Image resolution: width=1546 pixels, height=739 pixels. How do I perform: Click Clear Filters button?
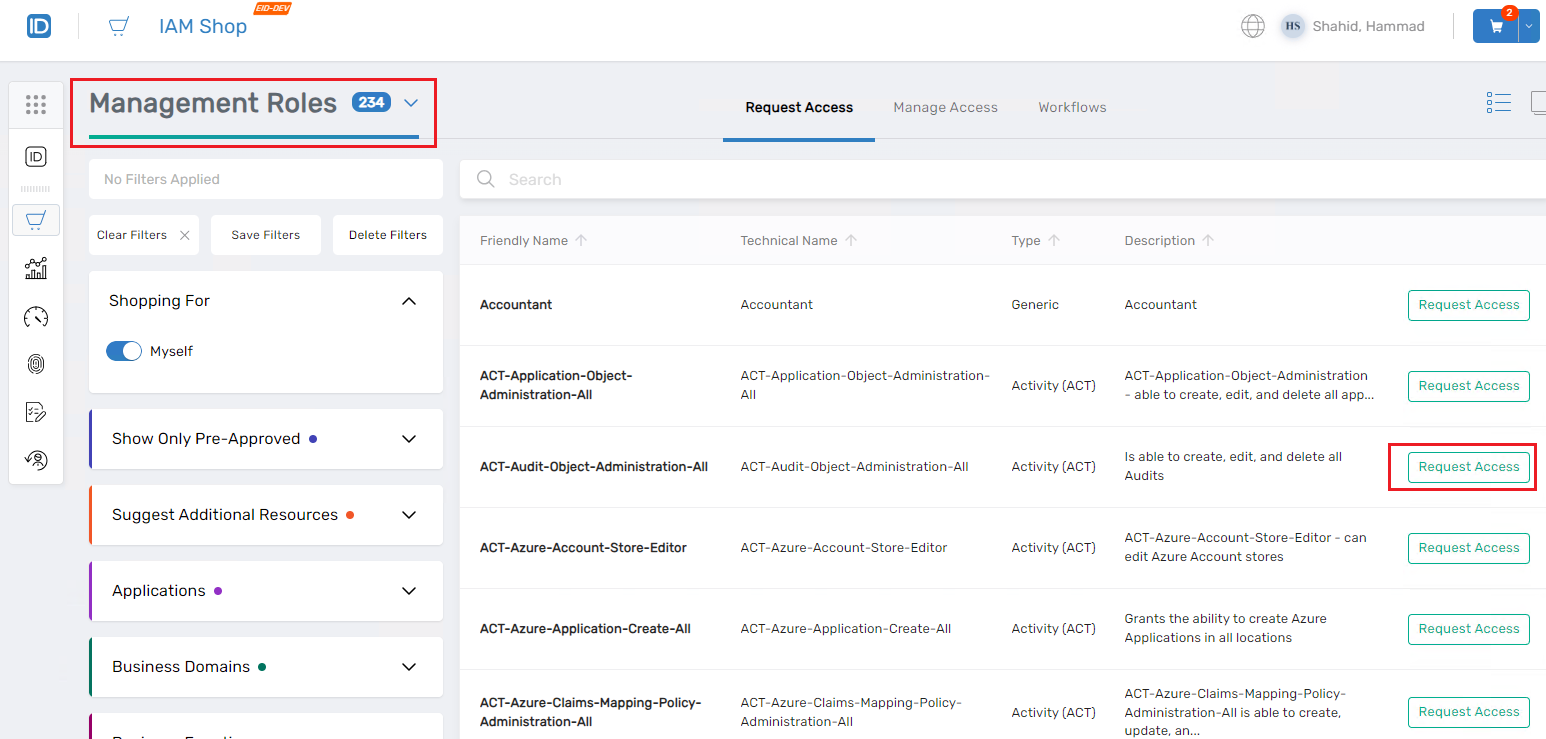coord(144,235)
